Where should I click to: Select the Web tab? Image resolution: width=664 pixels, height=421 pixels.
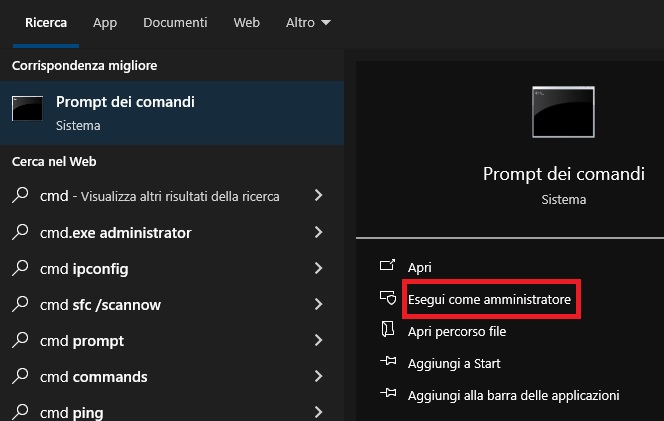tap(246, 22)
